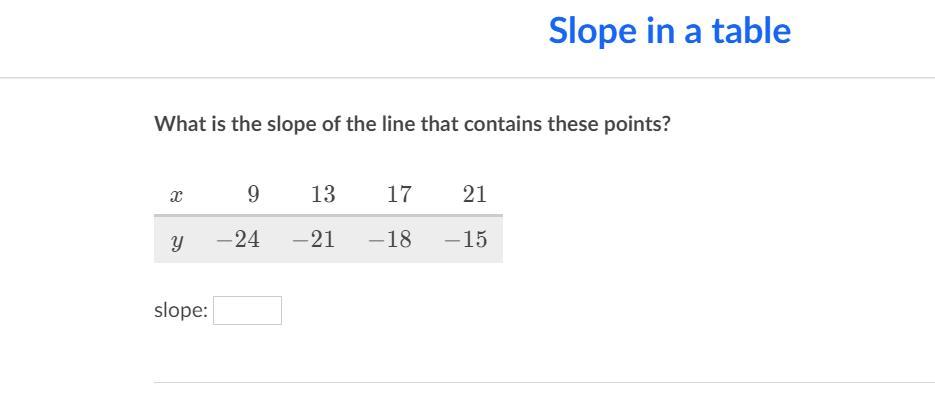Viewport: 935px width, 404px height.
Task: Select the x value 17 in table
Action: tap(399, 194)
